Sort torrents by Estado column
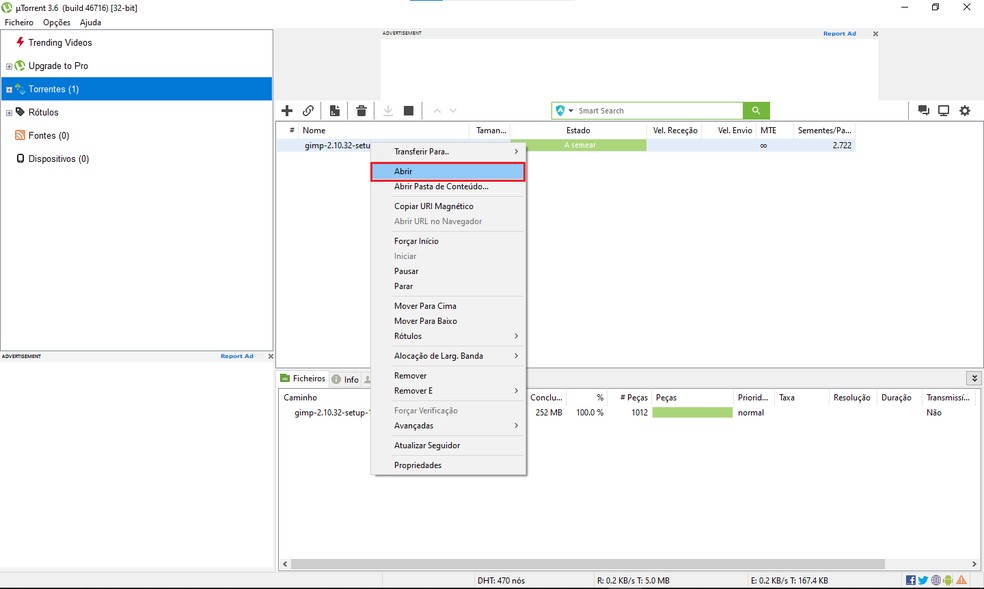Viewport: 984px width, 589px height. coord(578,130)
